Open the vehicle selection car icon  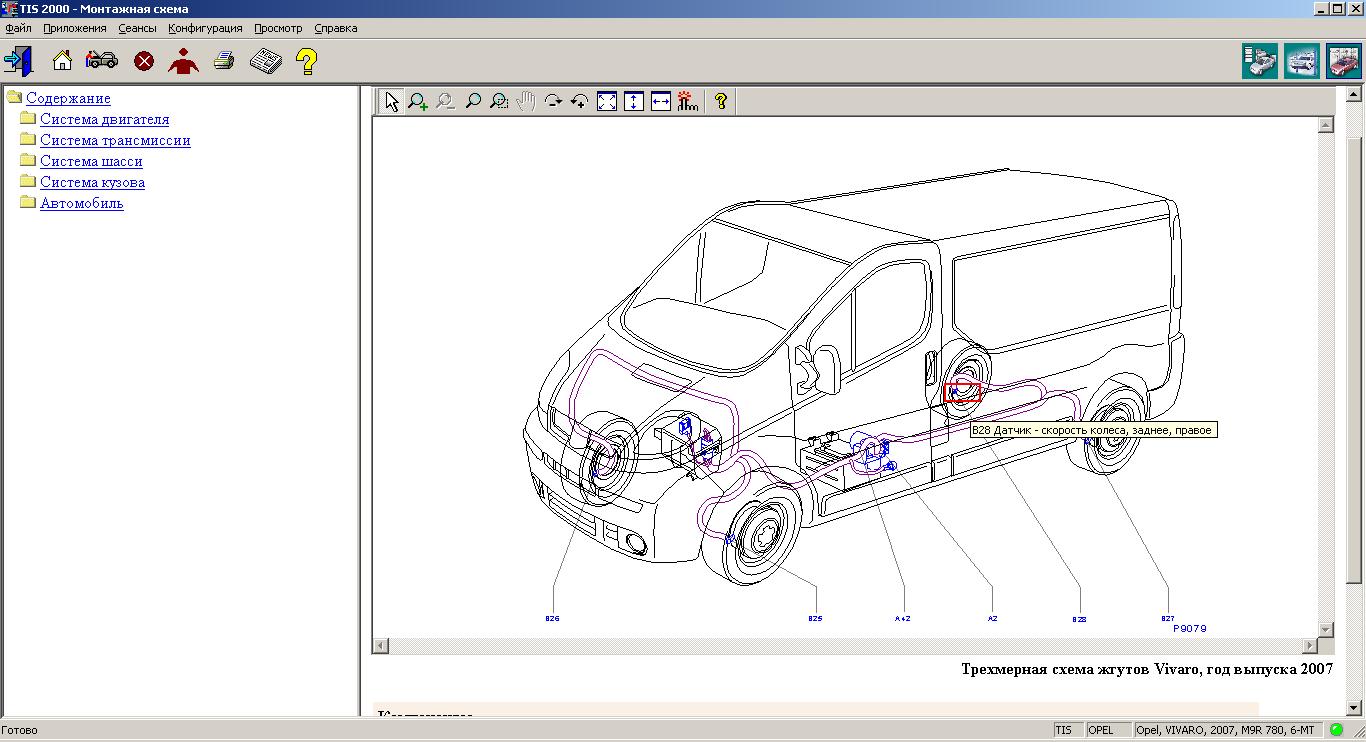tap(102, 61)
